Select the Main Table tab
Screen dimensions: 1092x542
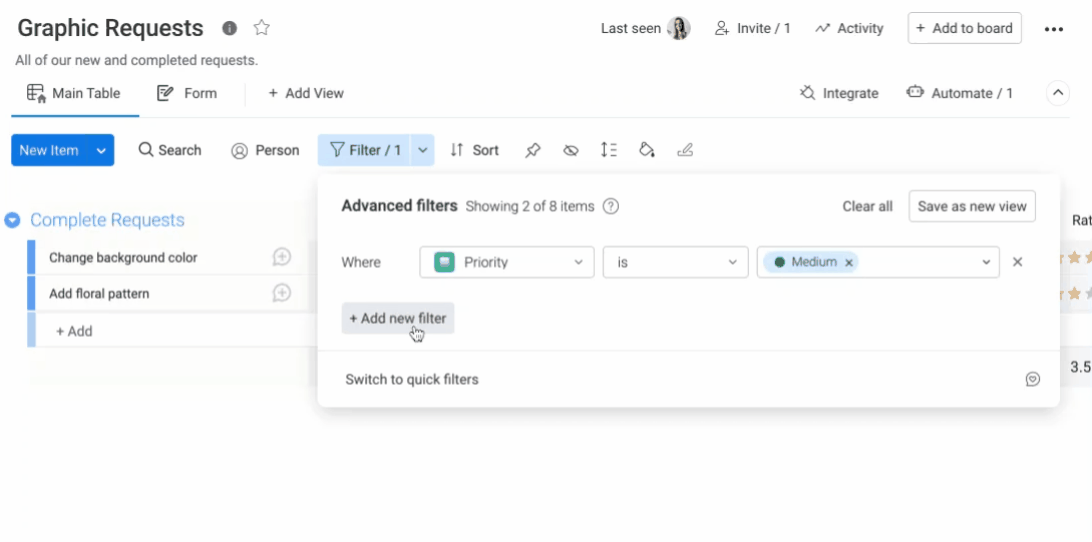(x=74, y=93)
